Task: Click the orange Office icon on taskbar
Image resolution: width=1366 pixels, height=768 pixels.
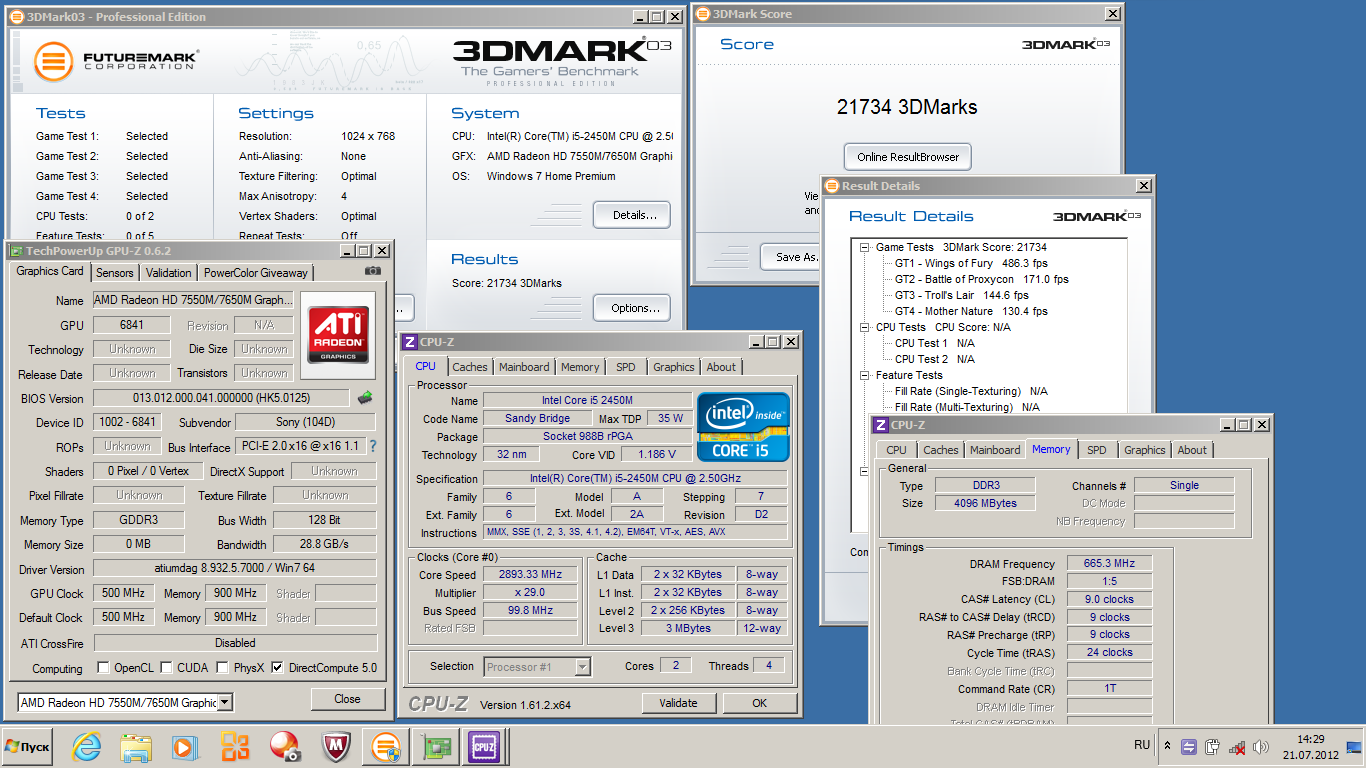Action: (235, 746)
